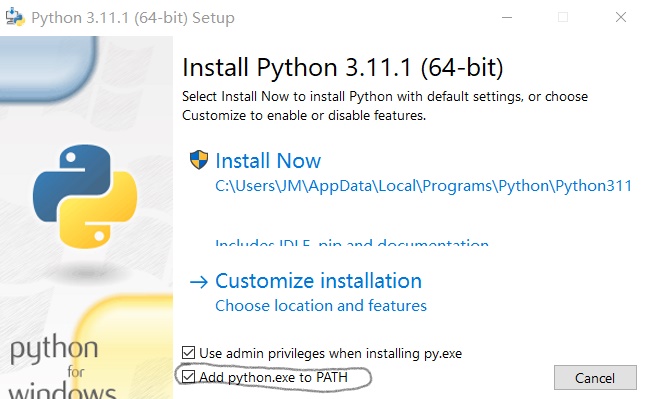Click the Python 3.11.1 (64-bit) Setup title text
648x399 pixels.
coord(133,18)
